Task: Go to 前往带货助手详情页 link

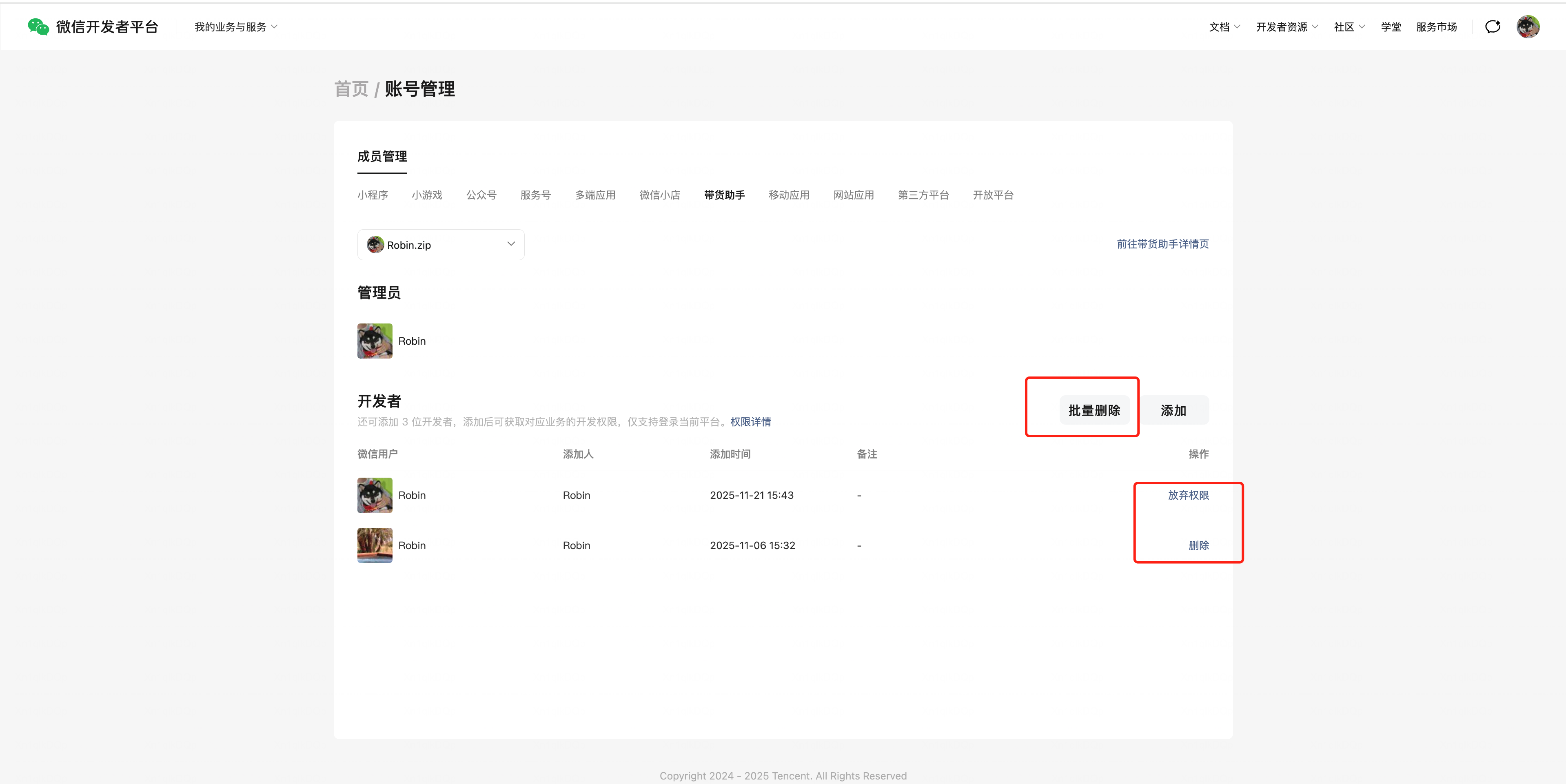Action: 1162,244
